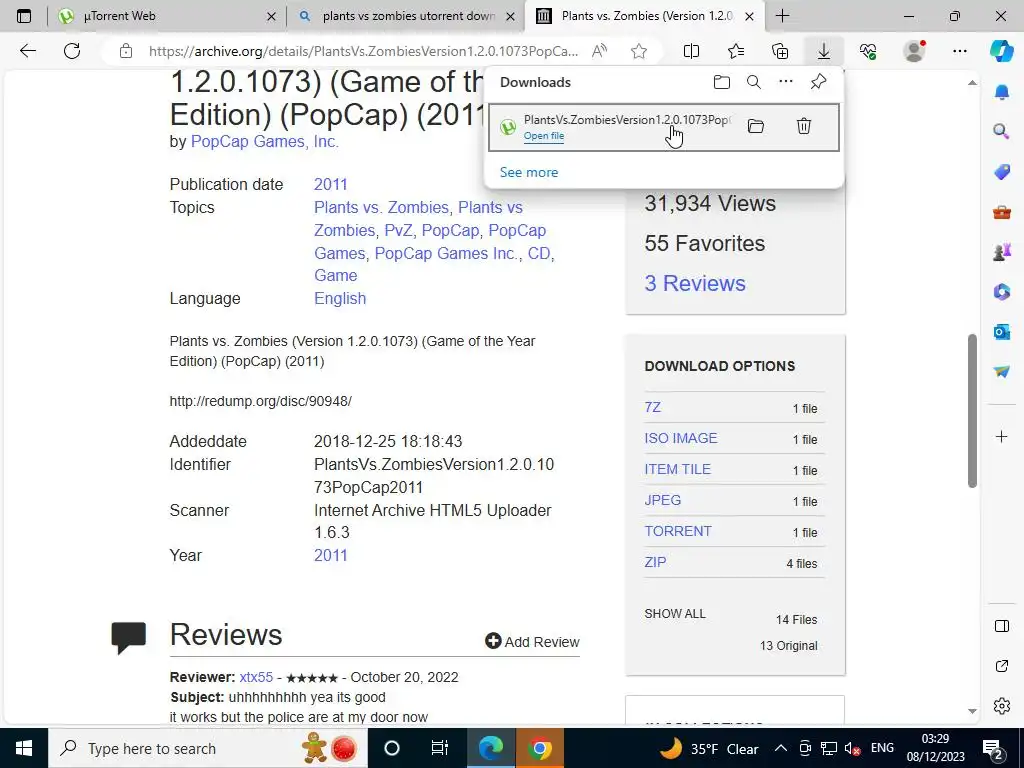1024x768 pixels.
Task: Open a new browser tab
Action: tap(782, 16)
